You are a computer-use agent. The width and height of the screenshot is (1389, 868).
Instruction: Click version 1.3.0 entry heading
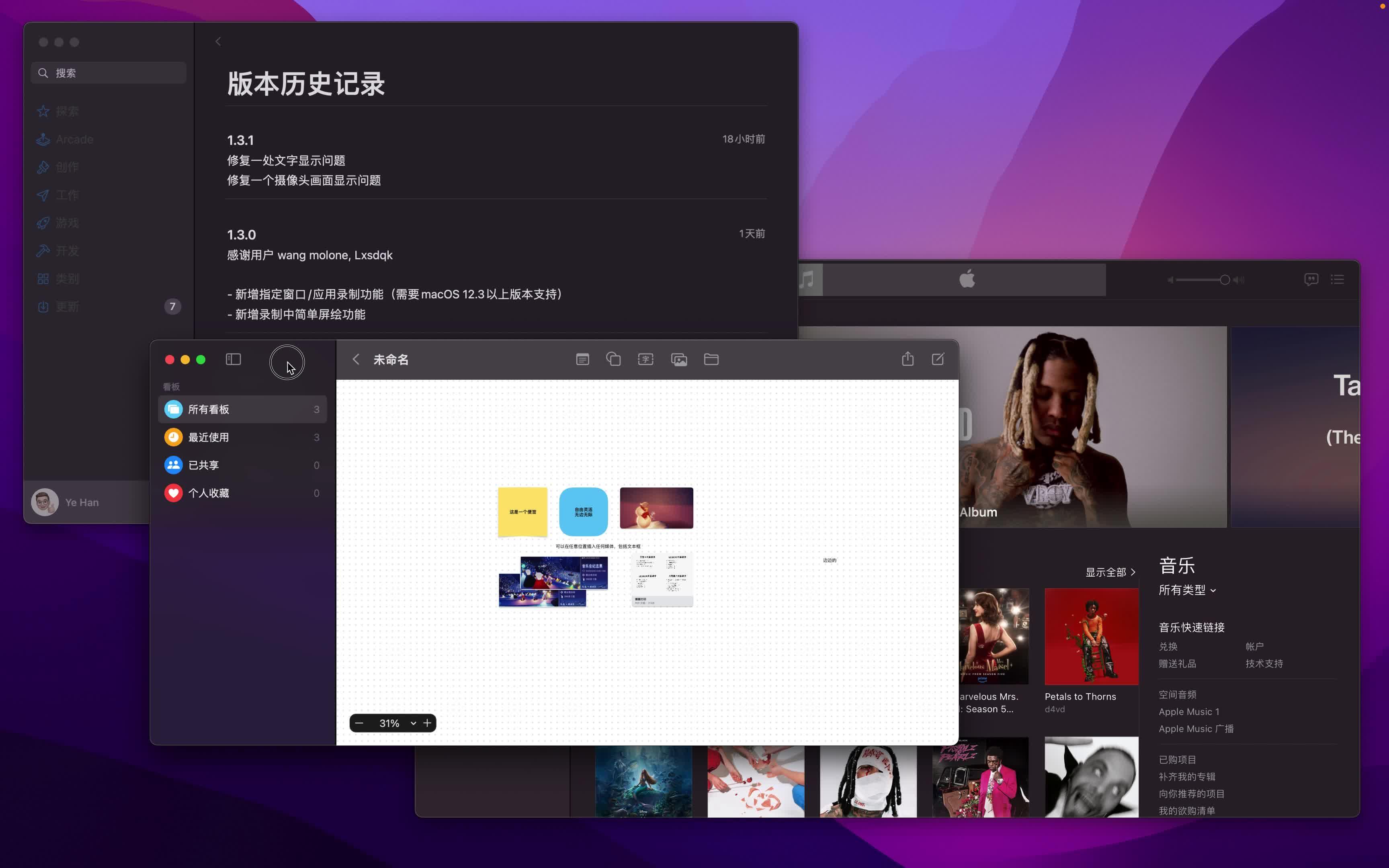pyautogui.click(x=242, y=235)
